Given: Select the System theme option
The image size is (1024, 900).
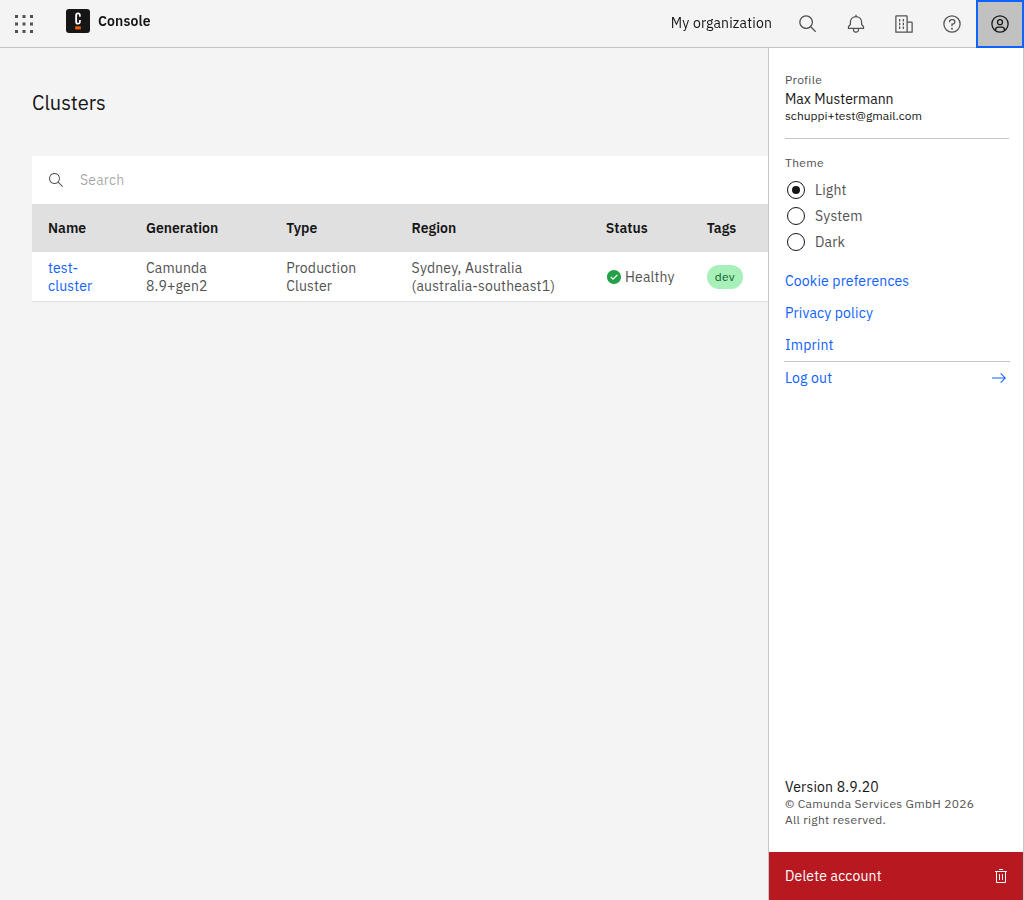Looking at the screenshot, I should (796, 216).
